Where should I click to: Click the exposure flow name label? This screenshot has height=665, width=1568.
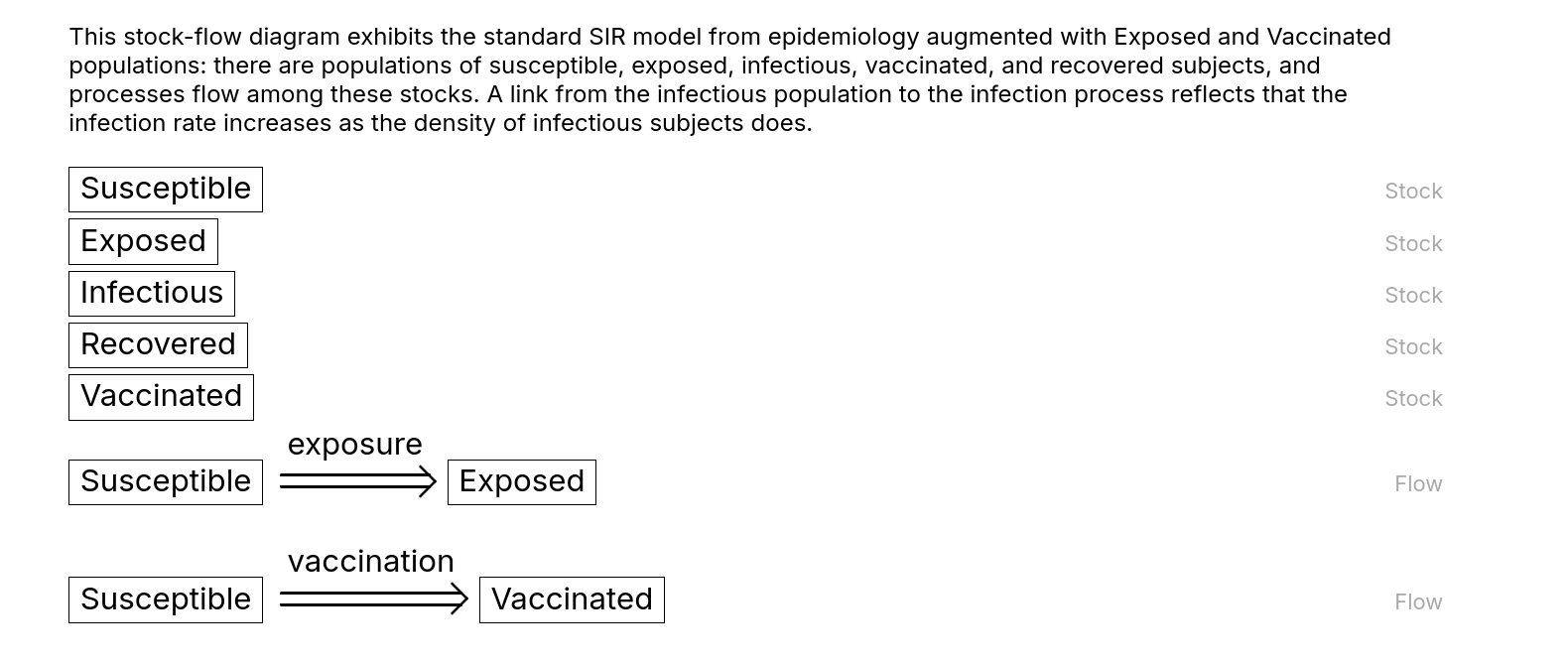(354, 444)
